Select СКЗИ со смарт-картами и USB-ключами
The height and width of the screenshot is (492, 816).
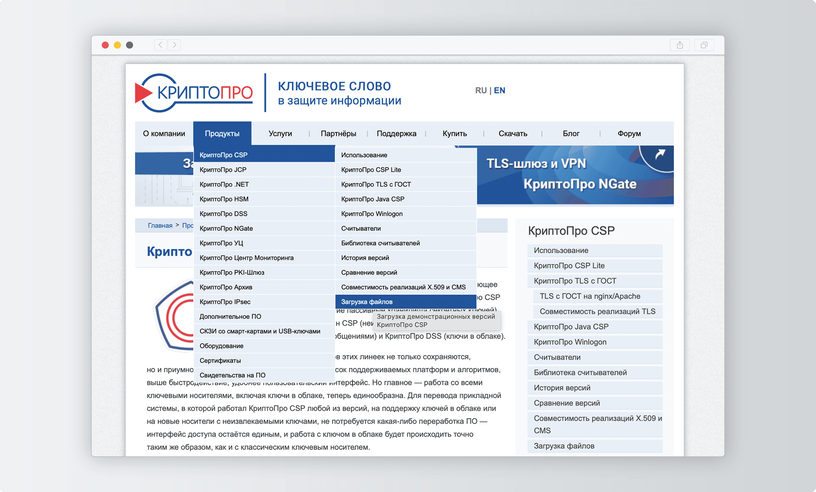(264, 331)
